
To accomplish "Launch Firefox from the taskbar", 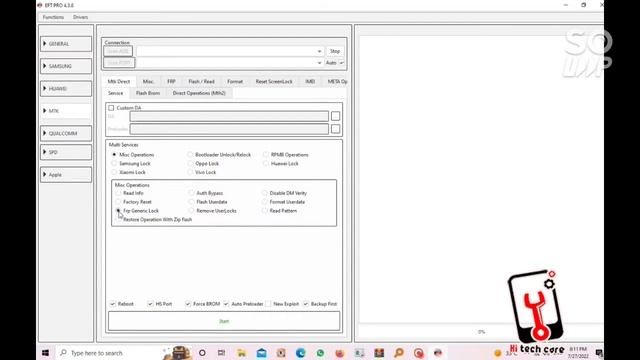I will [340, 353].
